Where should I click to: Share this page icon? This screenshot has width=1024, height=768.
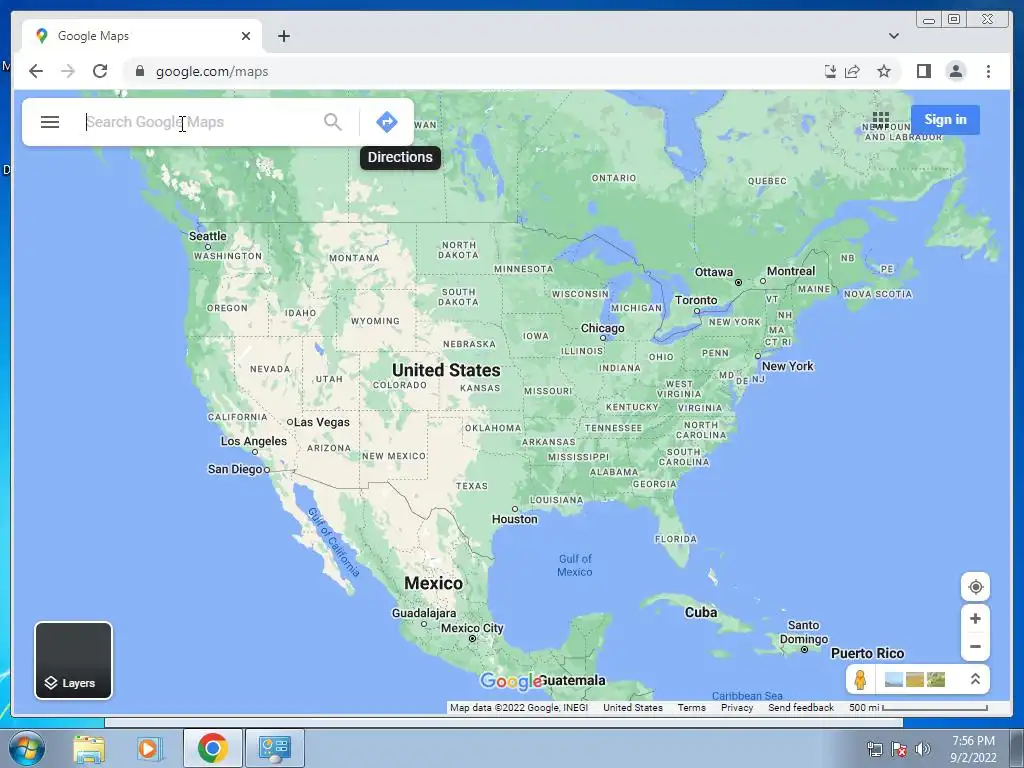click(x=852, y=71)
